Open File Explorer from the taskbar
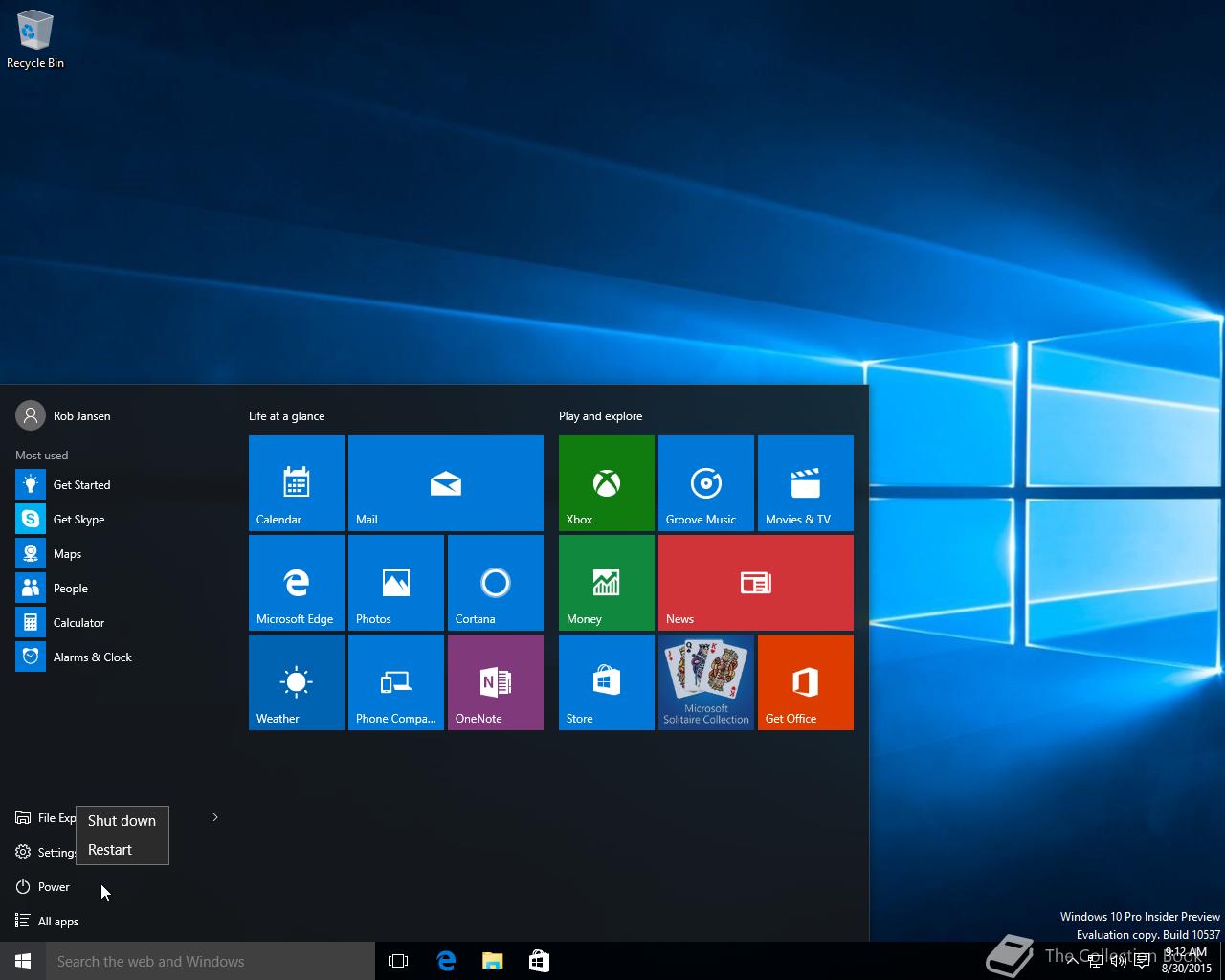Image resolution: width=1225 pixels, height=980 pixels. (493, 961)
